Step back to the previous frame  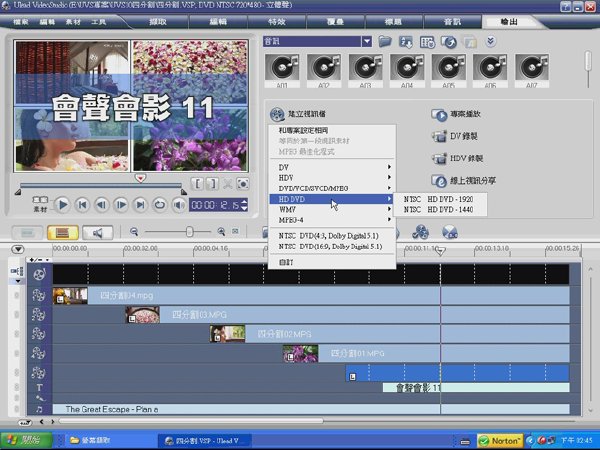point(101,205)
